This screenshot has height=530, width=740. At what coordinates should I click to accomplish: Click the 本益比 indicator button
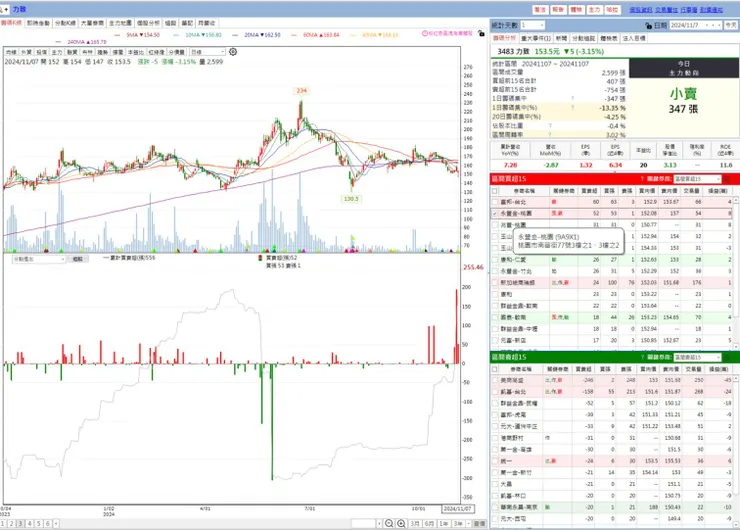point(136,52)
